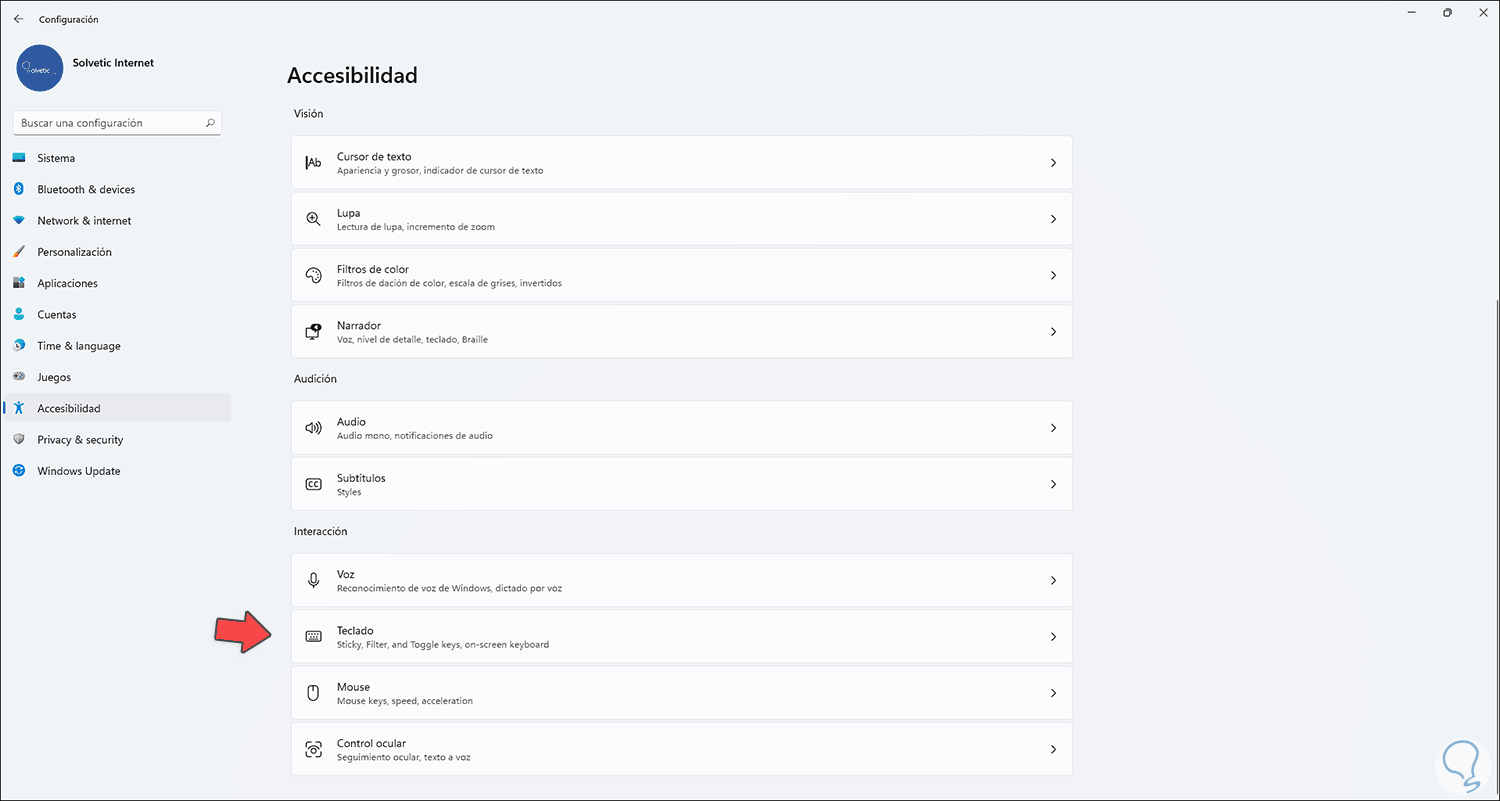Open the Privacy & security page
This screenshot has height=801, width=1500.
(x=80, y=440)
